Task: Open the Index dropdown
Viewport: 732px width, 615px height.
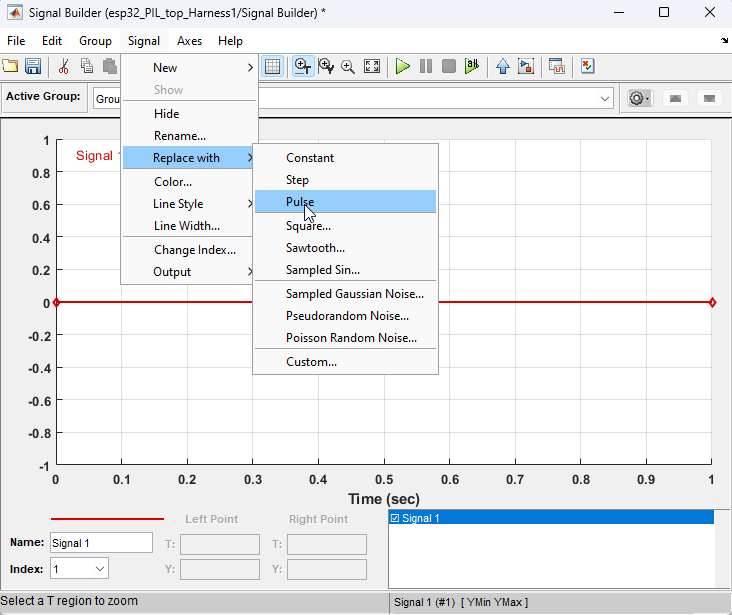Action: pyautogui.click(x=100, y=569)
